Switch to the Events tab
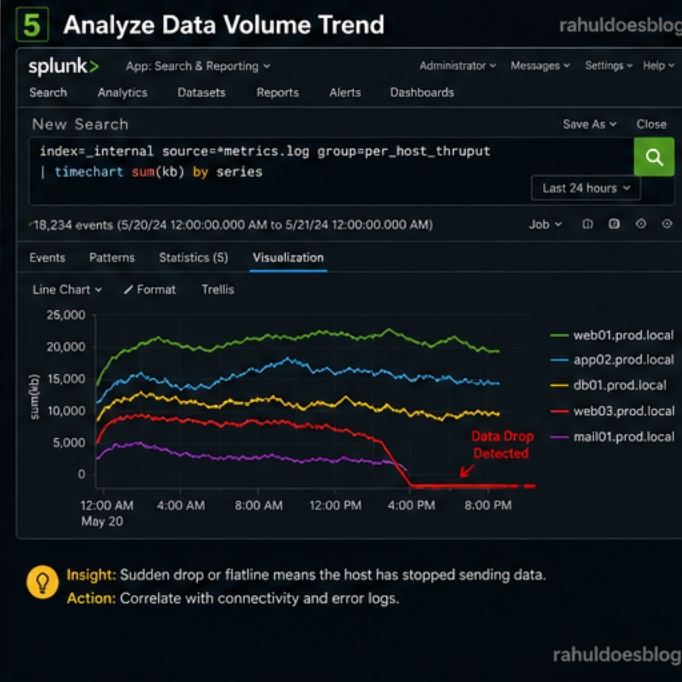This screenshot has height=682, width=682. tap(47, 257)
